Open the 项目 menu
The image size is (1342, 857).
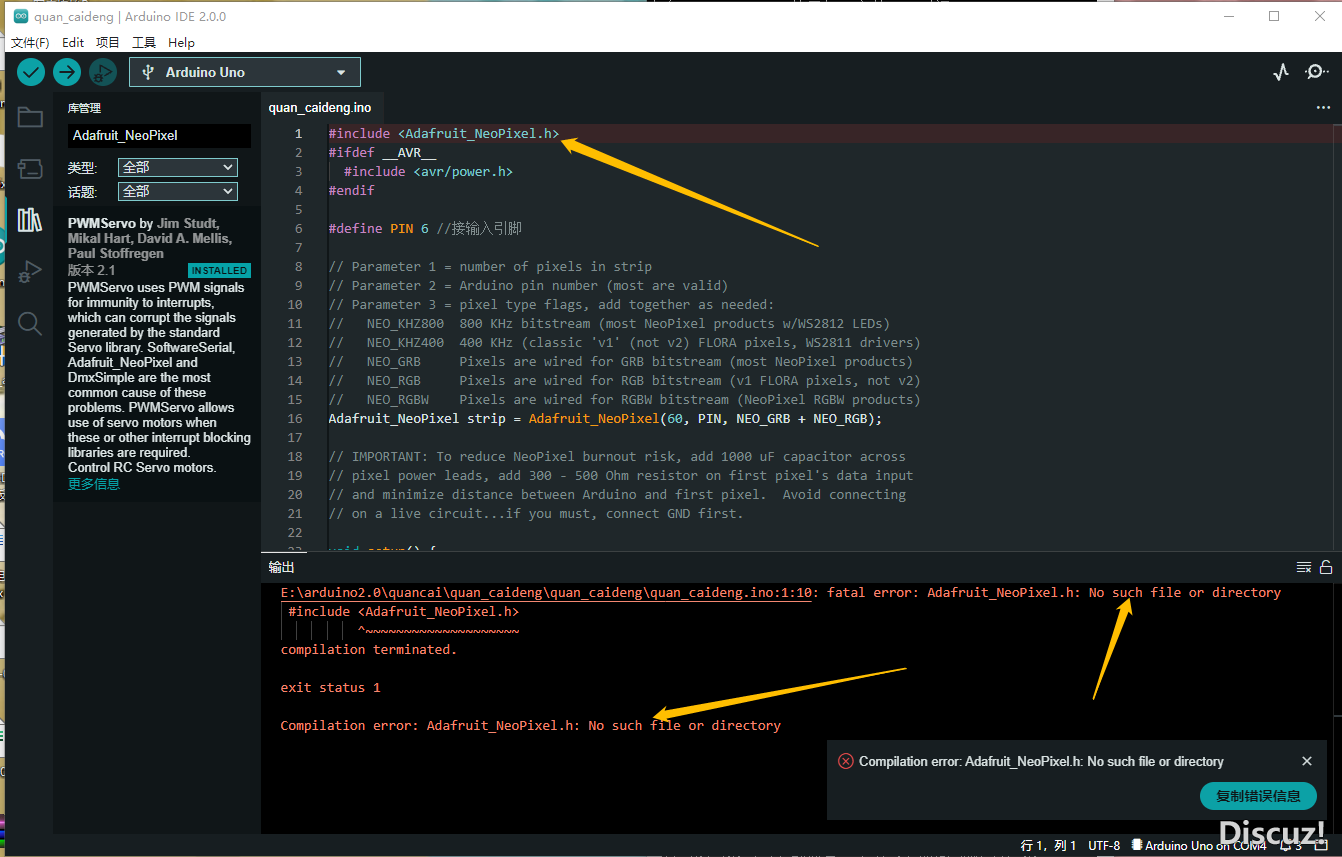pyautogui.click(x=108, y=43)
